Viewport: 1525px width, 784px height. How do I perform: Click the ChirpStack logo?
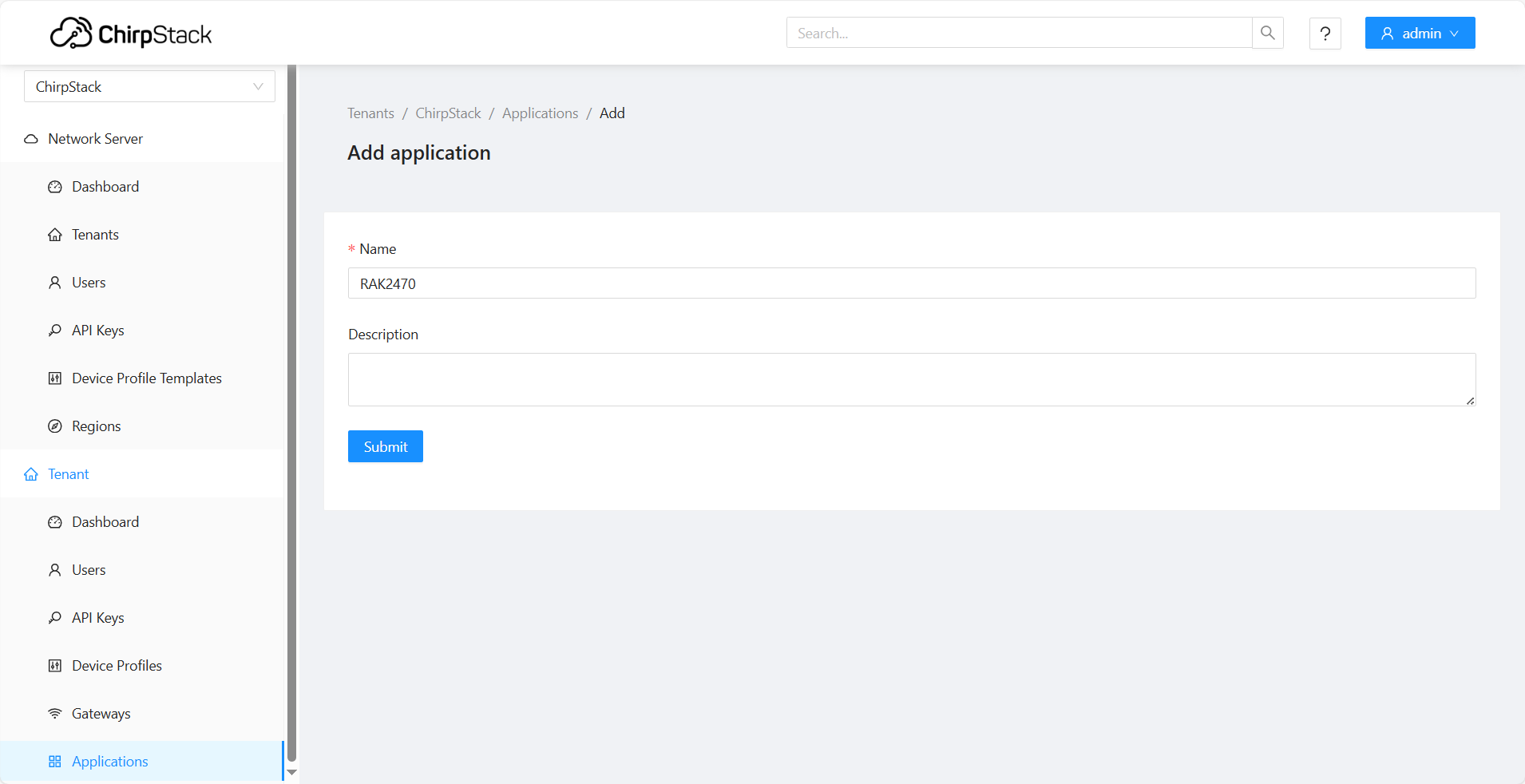(x=131, y=34)
